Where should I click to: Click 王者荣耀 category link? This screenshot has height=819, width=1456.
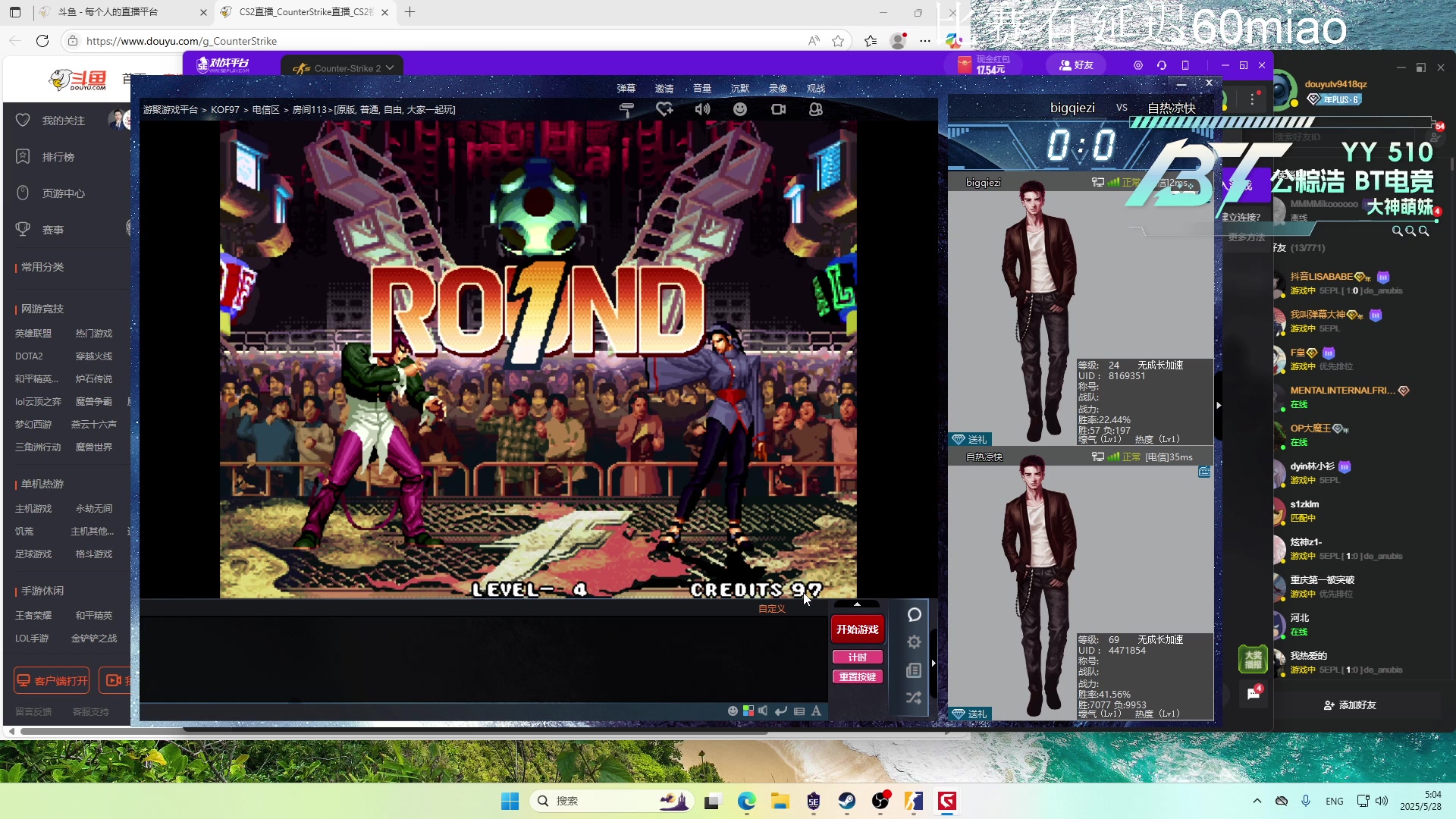[33, 616]
